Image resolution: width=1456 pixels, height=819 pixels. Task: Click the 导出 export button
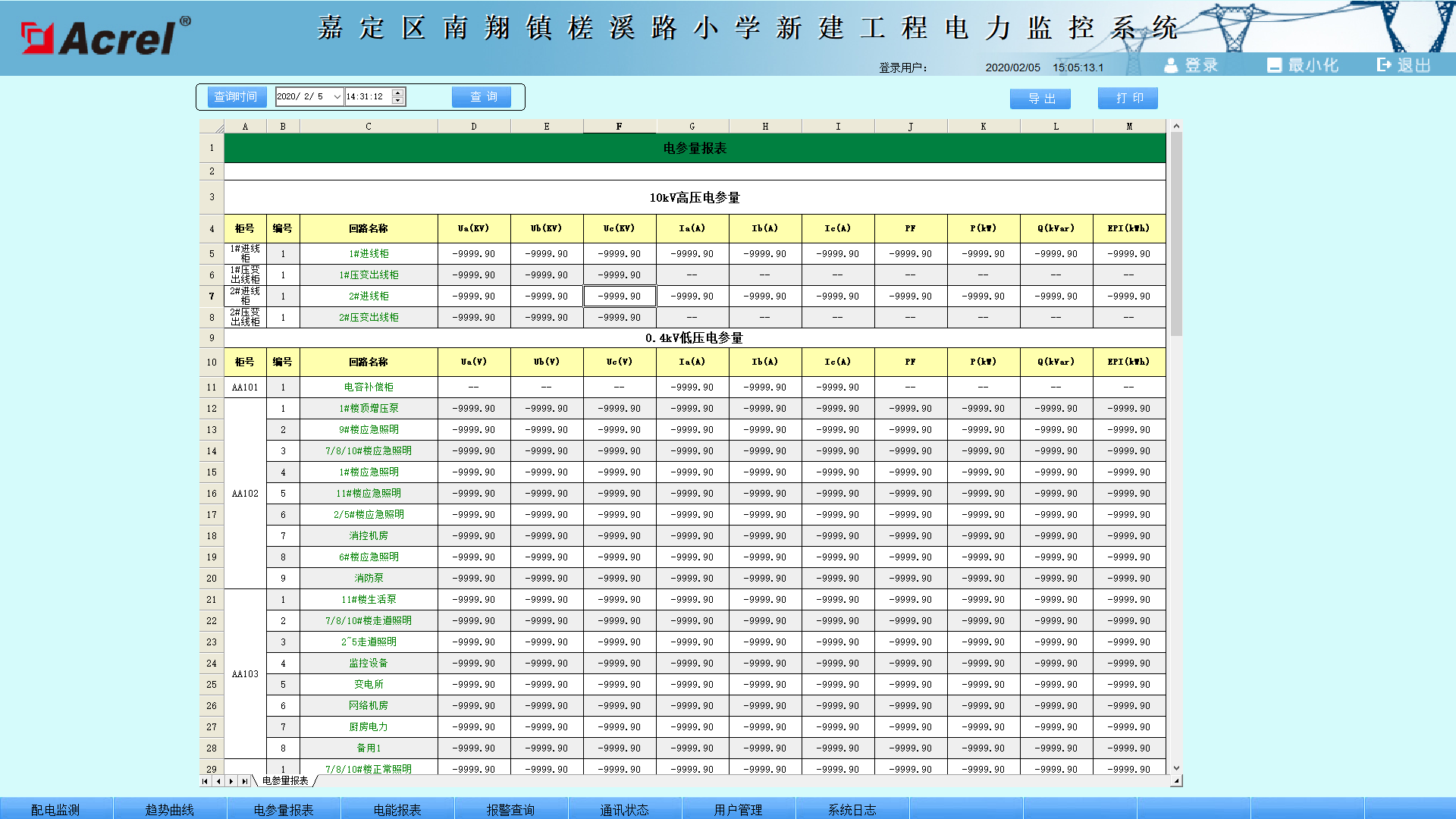pyautogui.click(x=1040, y=99)
